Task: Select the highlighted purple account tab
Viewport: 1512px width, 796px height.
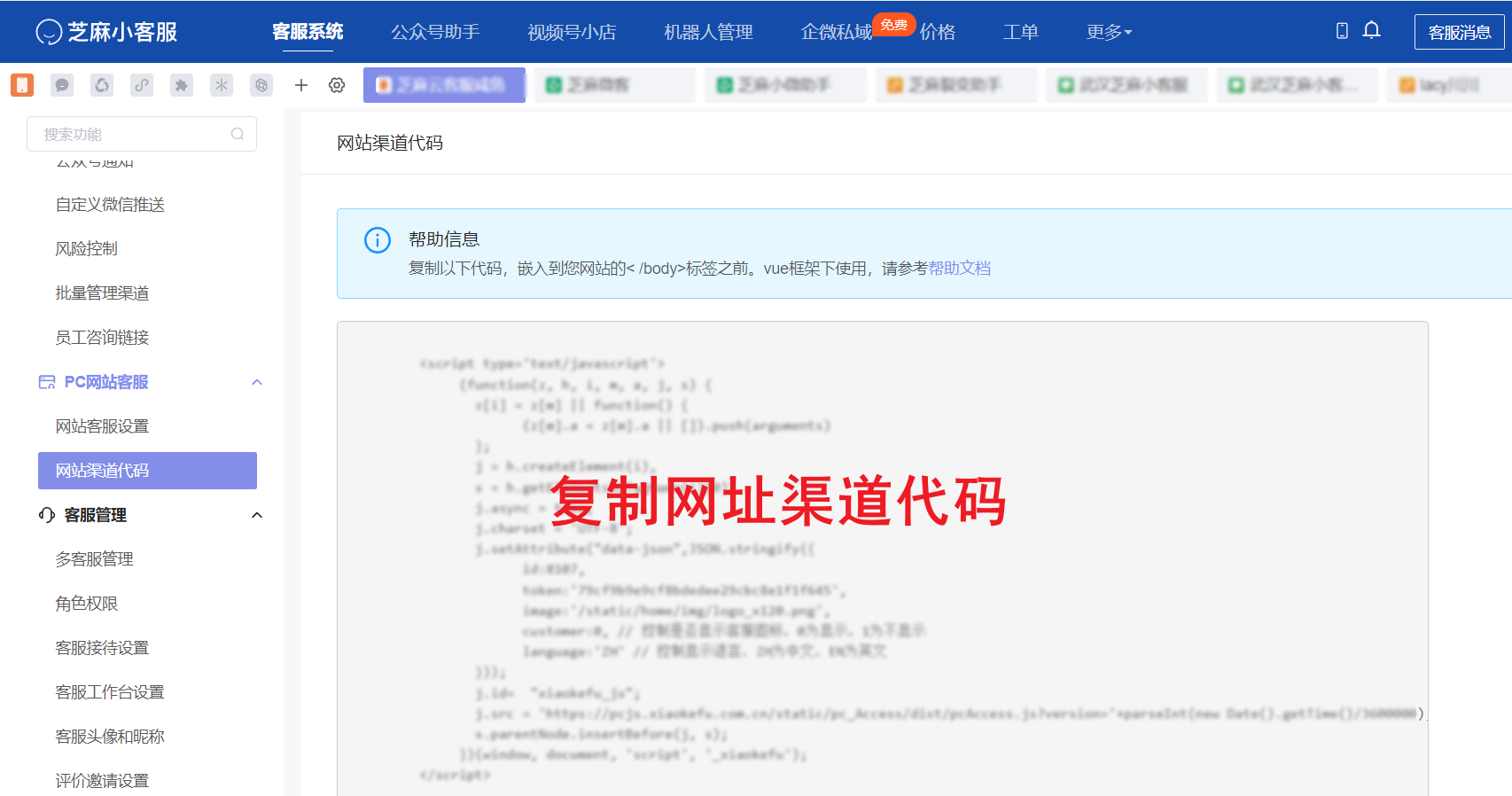Action: pos(444,85)
